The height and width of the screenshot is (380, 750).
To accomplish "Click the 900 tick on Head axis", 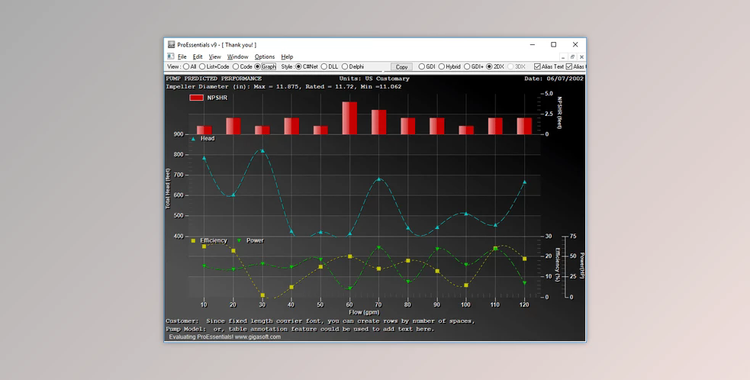I will click(178, 134).
